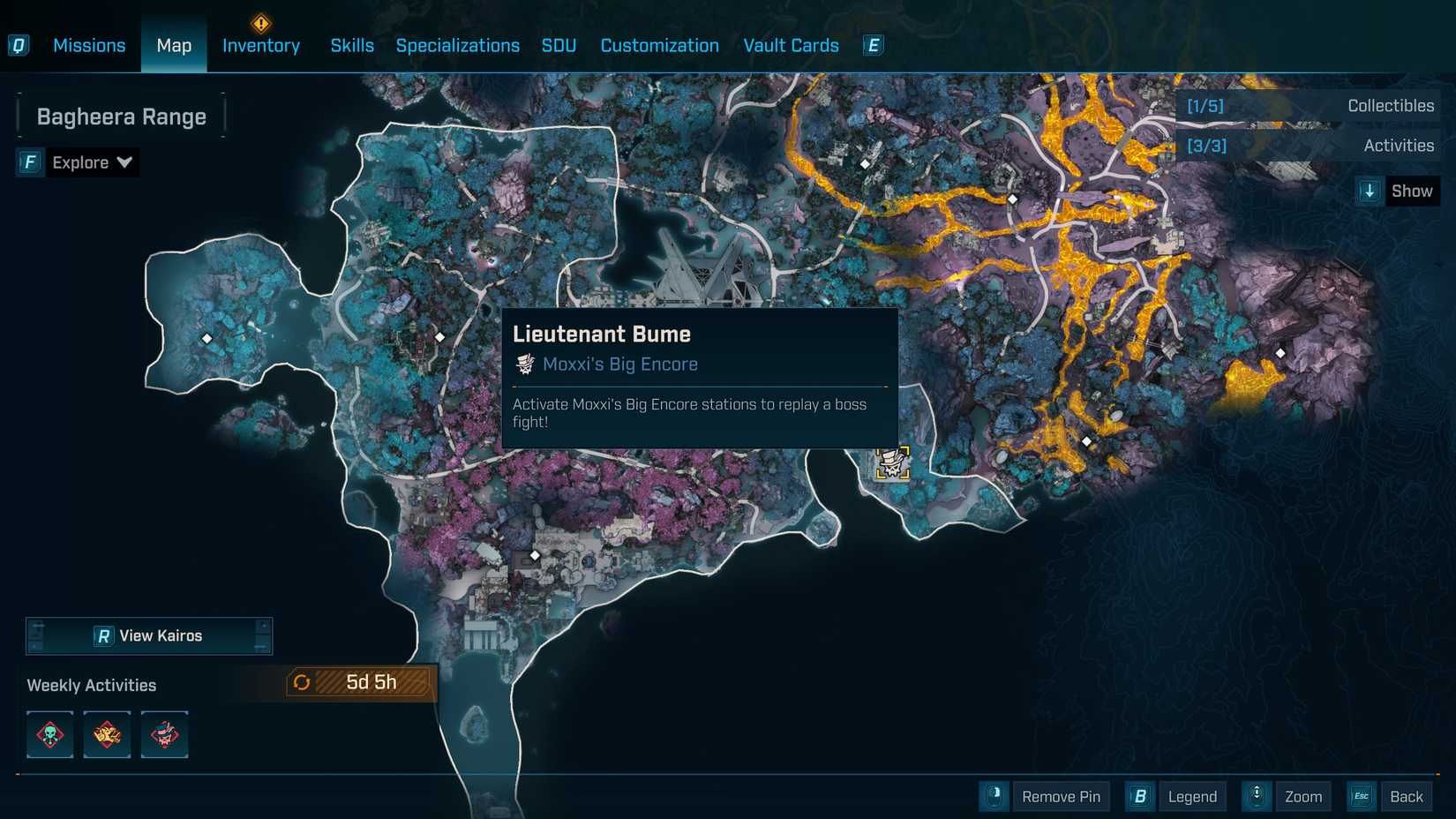Click the View Kairos button
The image size is (1456, 819).
(x=149, y=635)
